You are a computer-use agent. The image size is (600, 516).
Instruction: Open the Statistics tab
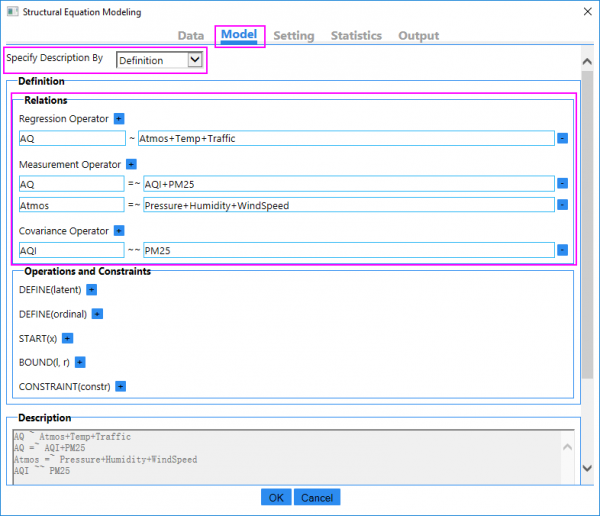356,35
